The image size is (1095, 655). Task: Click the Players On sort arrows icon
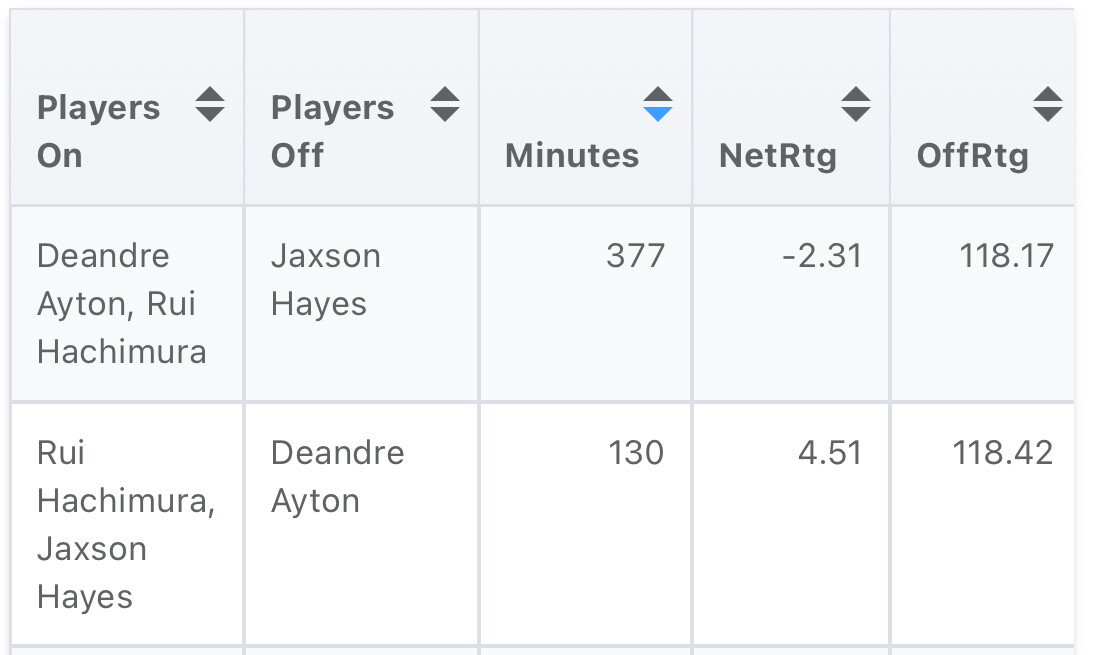click(x=209, y=104)
